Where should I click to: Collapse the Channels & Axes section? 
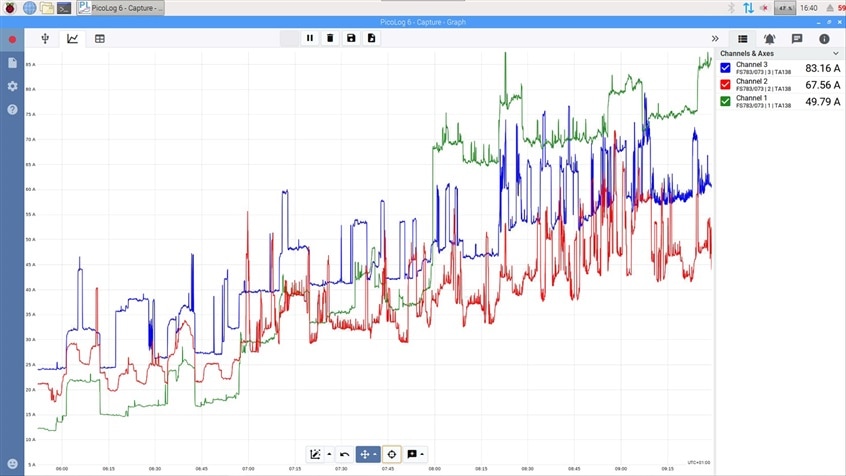tap(836, 53)
